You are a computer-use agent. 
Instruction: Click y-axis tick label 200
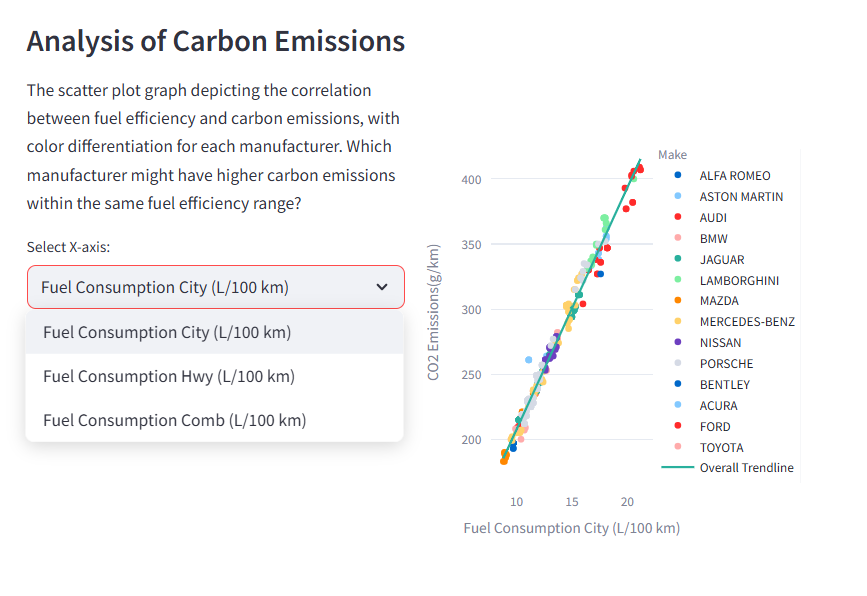click(x=472, y=440)
